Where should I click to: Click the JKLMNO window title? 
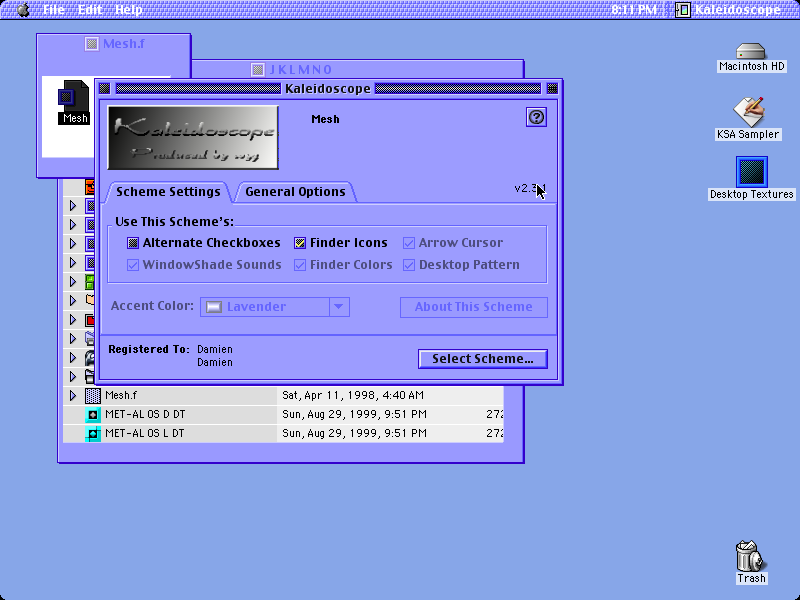[x=300, y=69]
